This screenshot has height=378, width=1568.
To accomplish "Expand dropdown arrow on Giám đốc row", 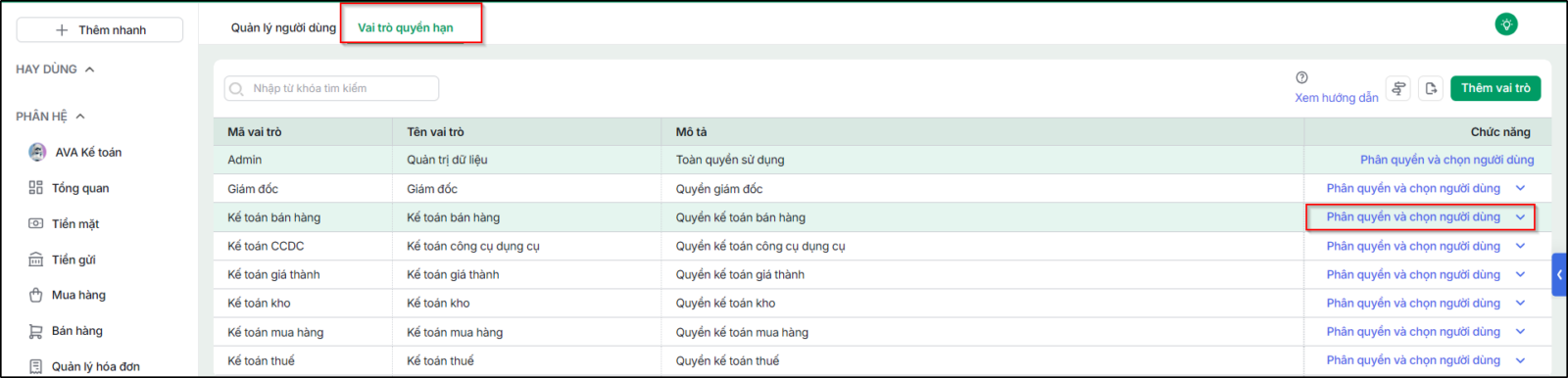I will click(1521, 188).
